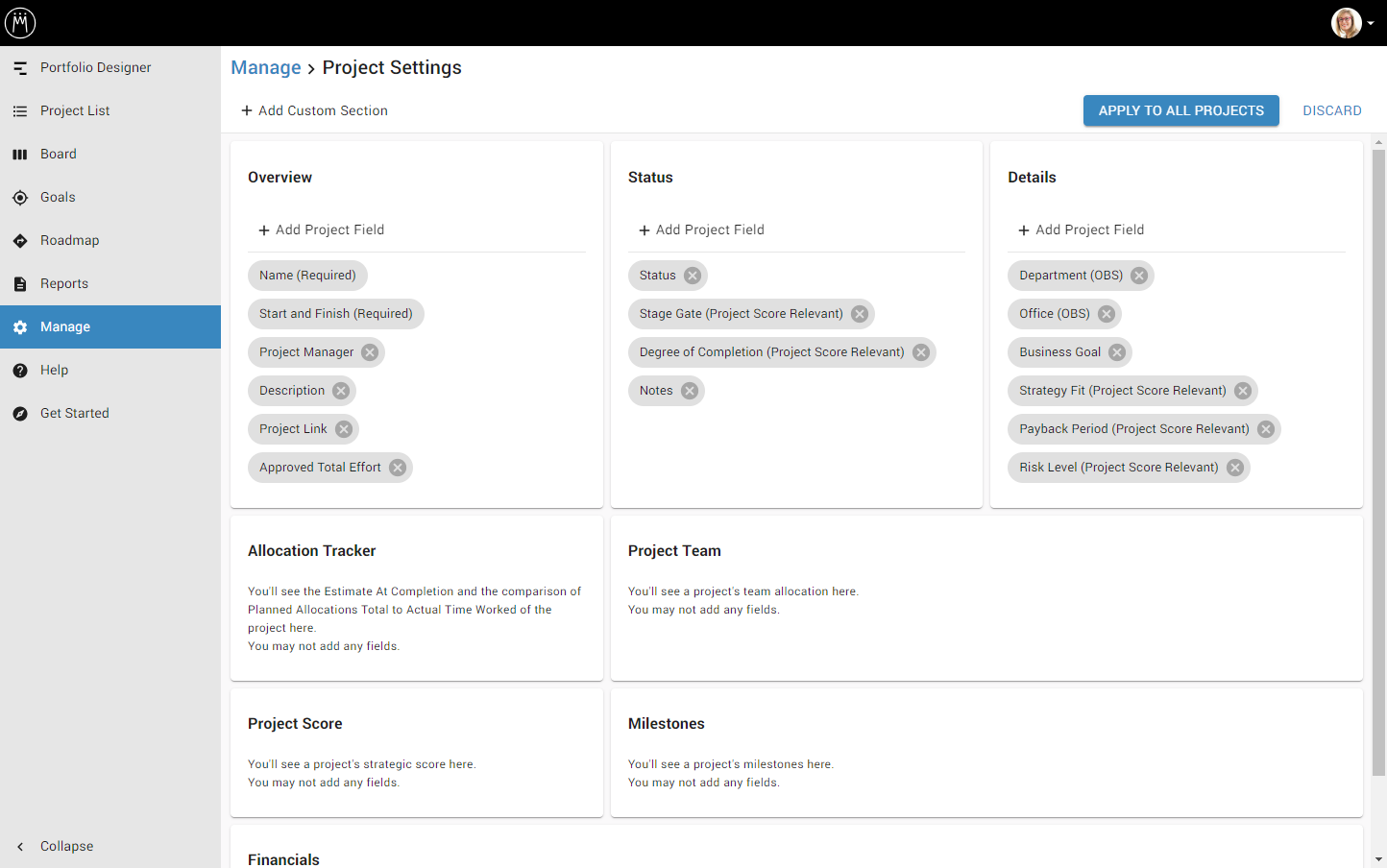
Task: Open the user avatar menu
Action: pos(1351,23)
